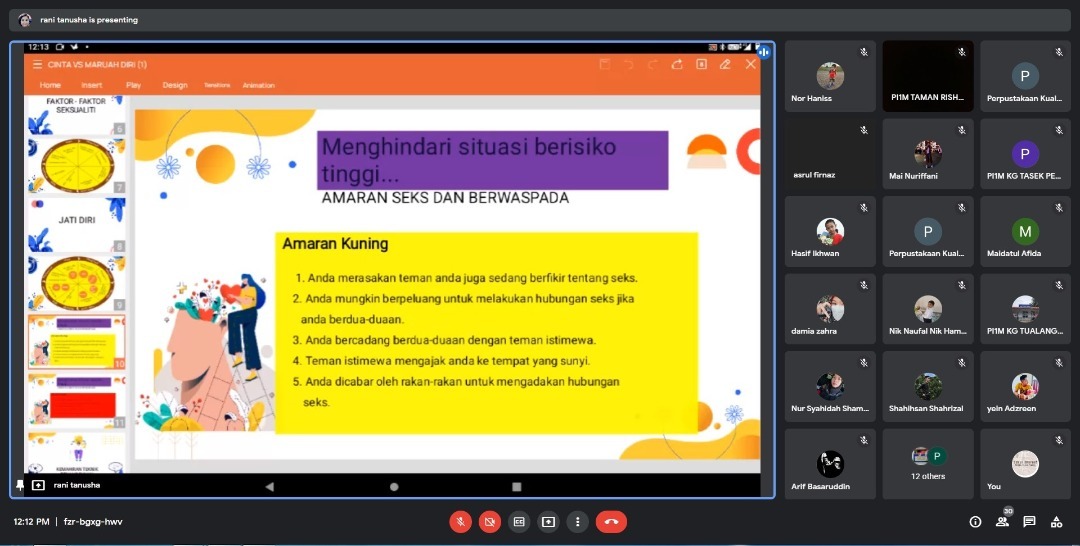The width and height of the screenshot is (1080, 546).
Task: Click the pen edit icon in orange toolbar
Action: [x=725, y=64]
